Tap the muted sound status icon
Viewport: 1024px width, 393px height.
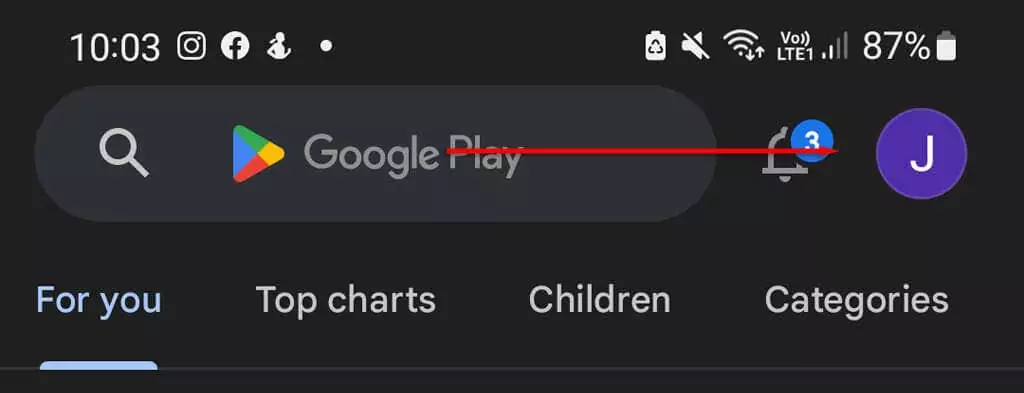tap(696, 46)
